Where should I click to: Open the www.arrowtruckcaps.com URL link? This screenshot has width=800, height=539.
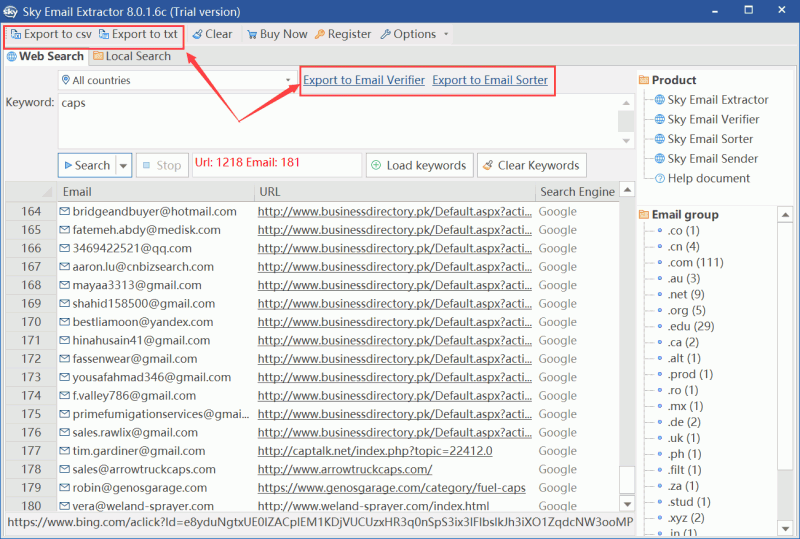pos(345,469)
